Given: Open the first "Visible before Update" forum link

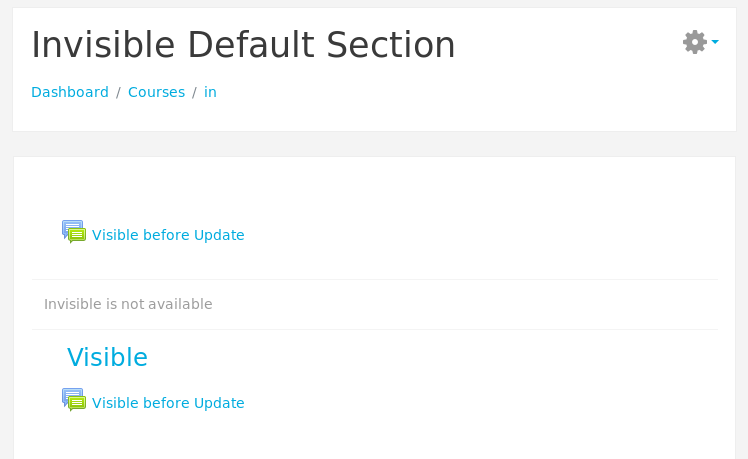Looking at the screenshot, I should coord(168,235).
